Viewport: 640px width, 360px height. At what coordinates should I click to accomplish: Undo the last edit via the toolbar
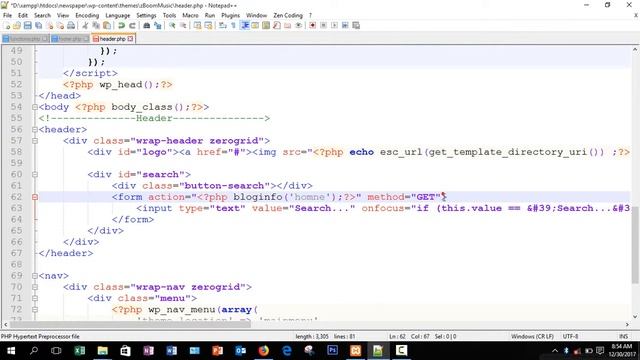pos(121,25)
